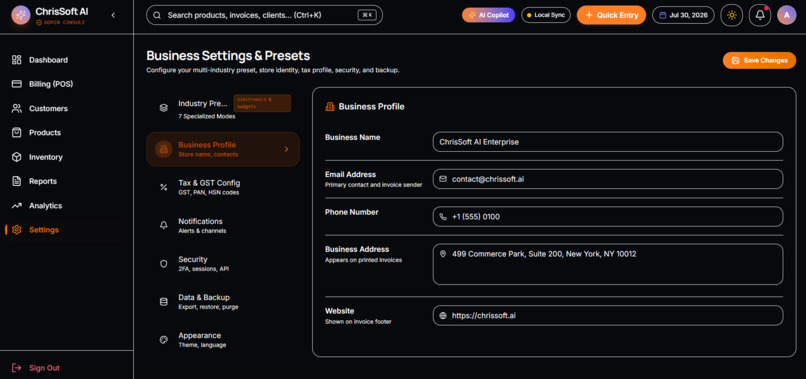Screen dimensions: 806x379
Task: Click the Business Profile panel header icon
Action: coord(330,106)
